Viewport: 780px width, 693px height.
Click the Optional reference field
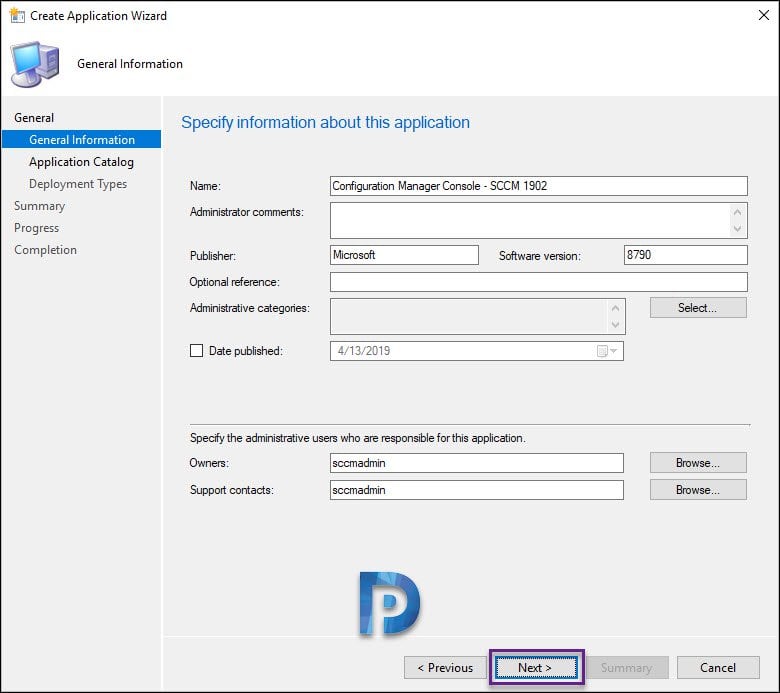[x=539, y=282]
